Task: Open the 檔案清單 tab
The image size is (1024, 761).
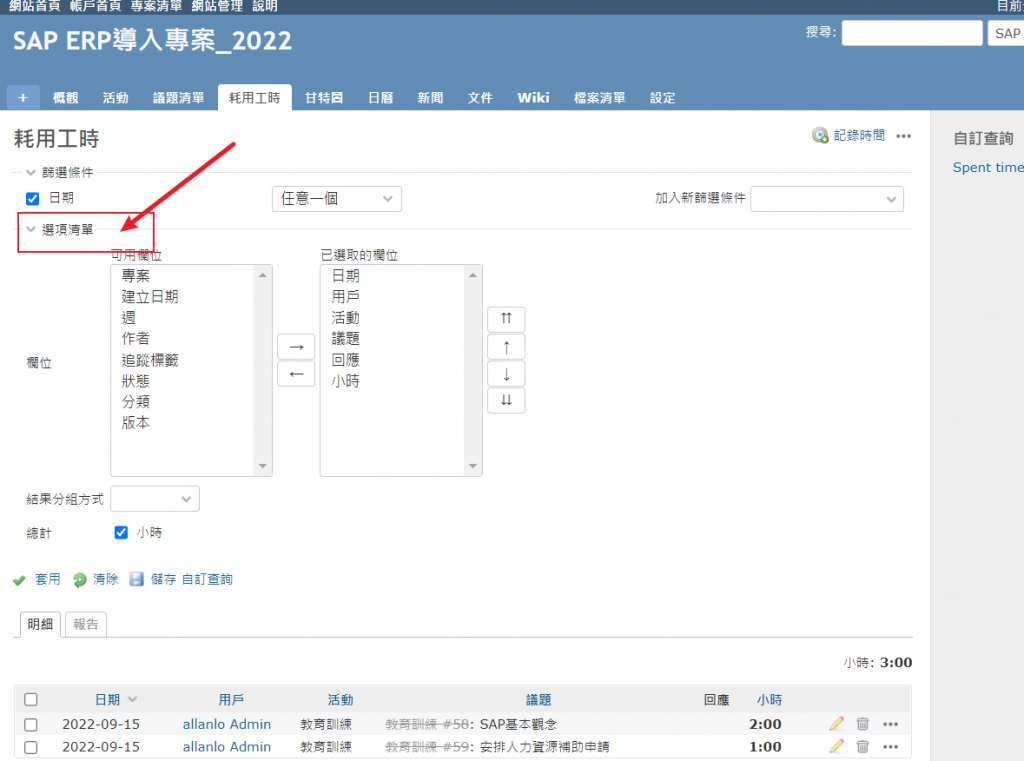Action: click(600, 98)
